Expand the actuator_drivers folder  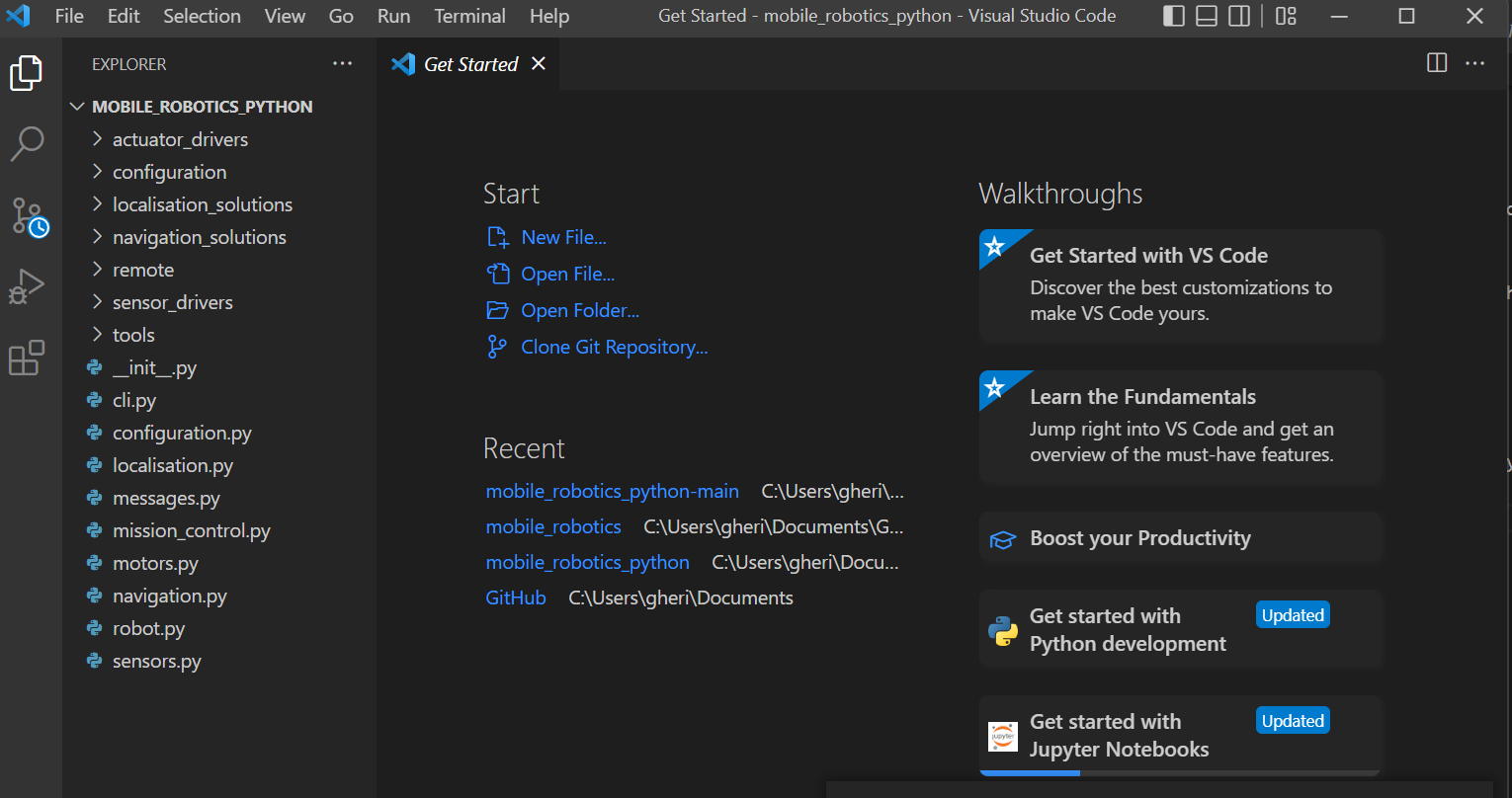coord(180,139)
